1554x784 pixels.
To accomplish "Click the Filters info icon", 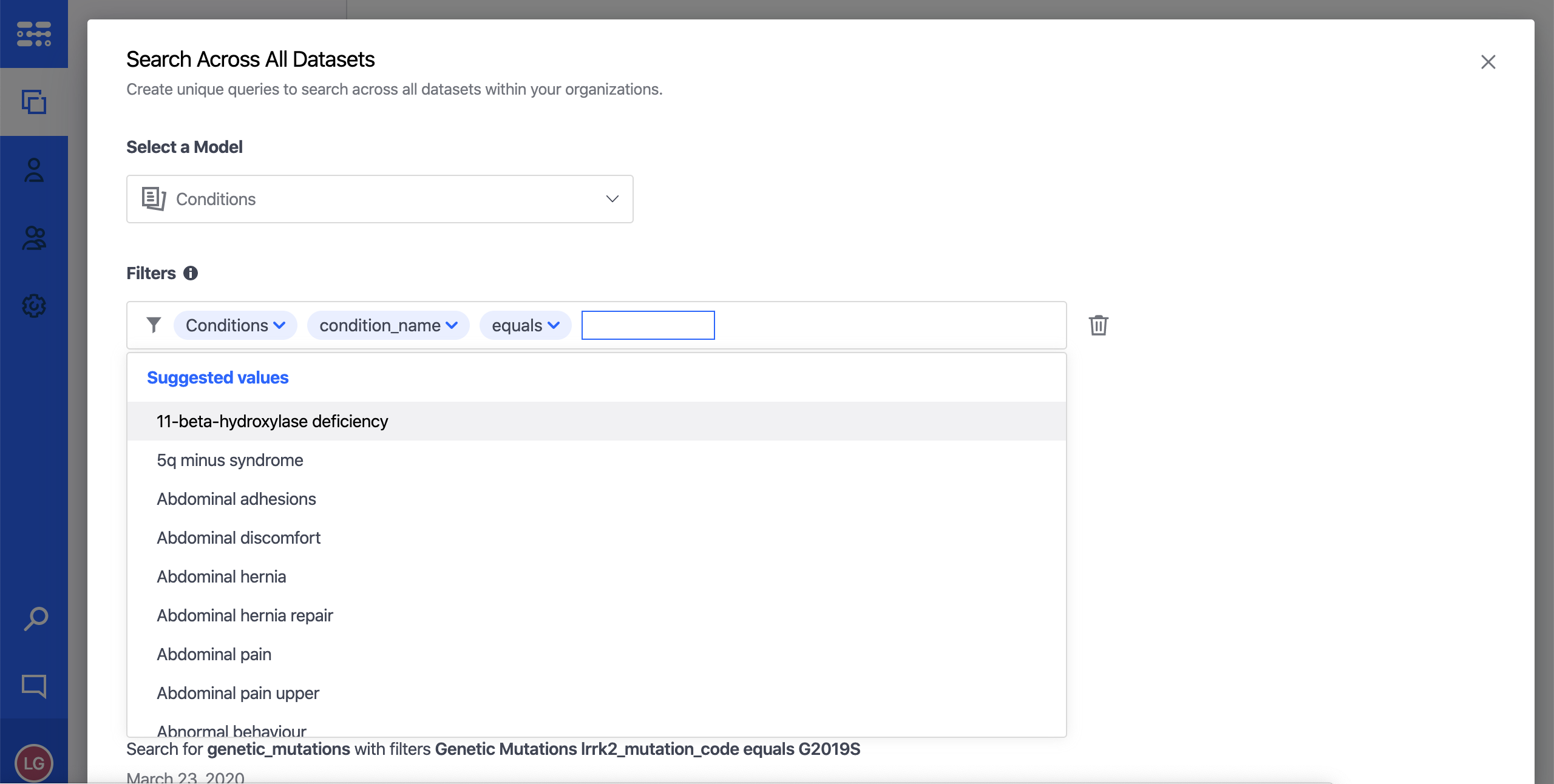I will click(191, 273).
